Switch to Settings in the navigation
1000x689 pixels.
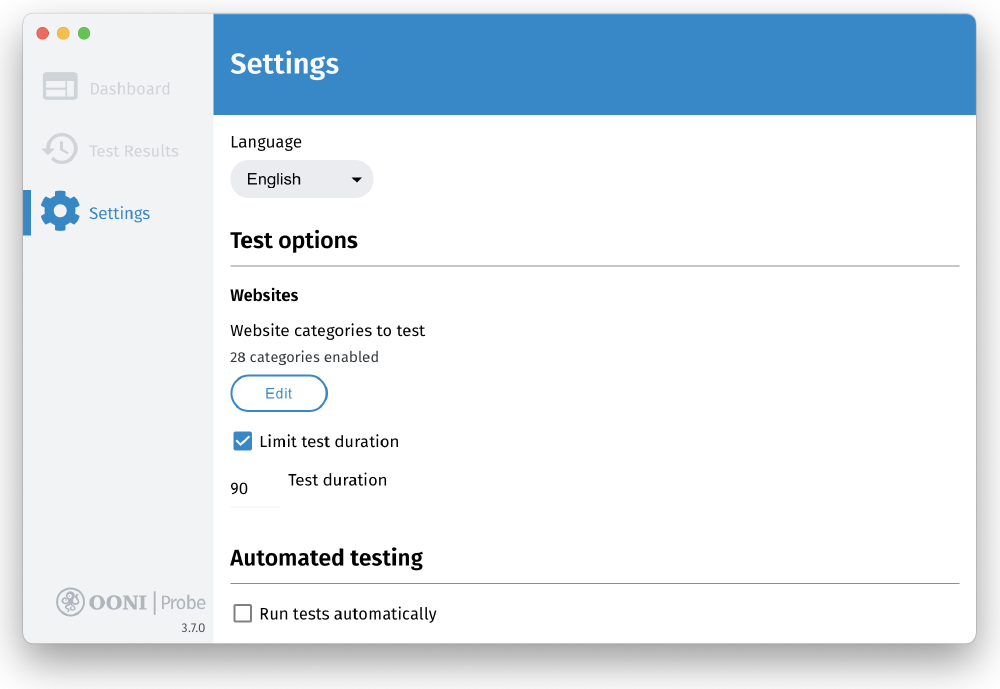point(119,212)
